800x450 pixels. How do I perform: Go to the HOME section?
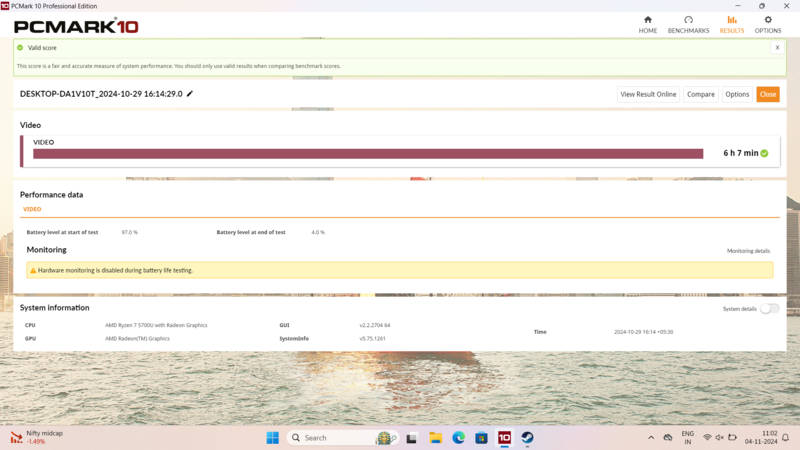[x=647, y=24]
